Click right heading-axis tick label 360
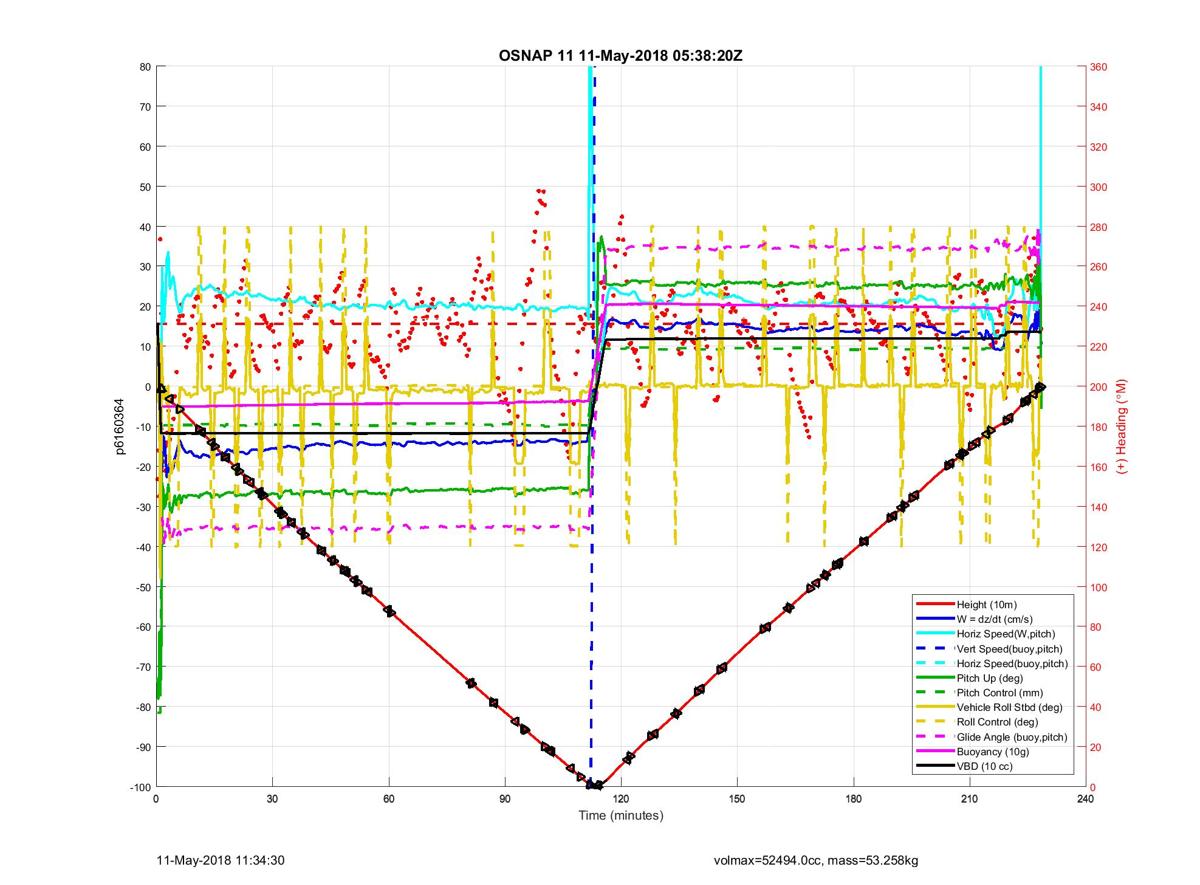The image size is (1200, 885). point(1100,67)
